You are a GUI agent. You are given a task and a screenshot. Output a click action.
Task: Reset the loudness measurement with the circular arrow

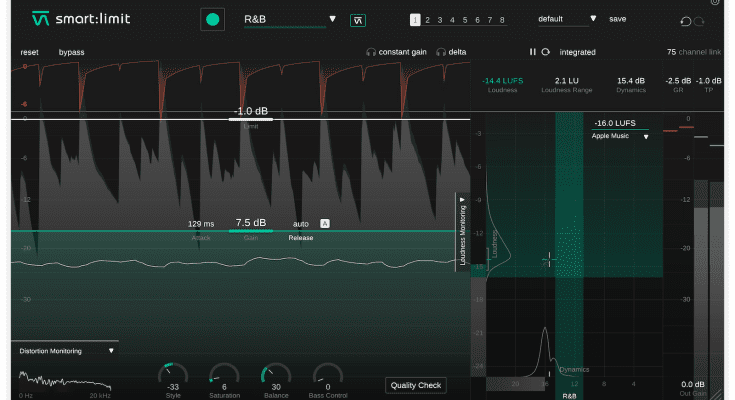pyautogui.click(x=545, y=52)
